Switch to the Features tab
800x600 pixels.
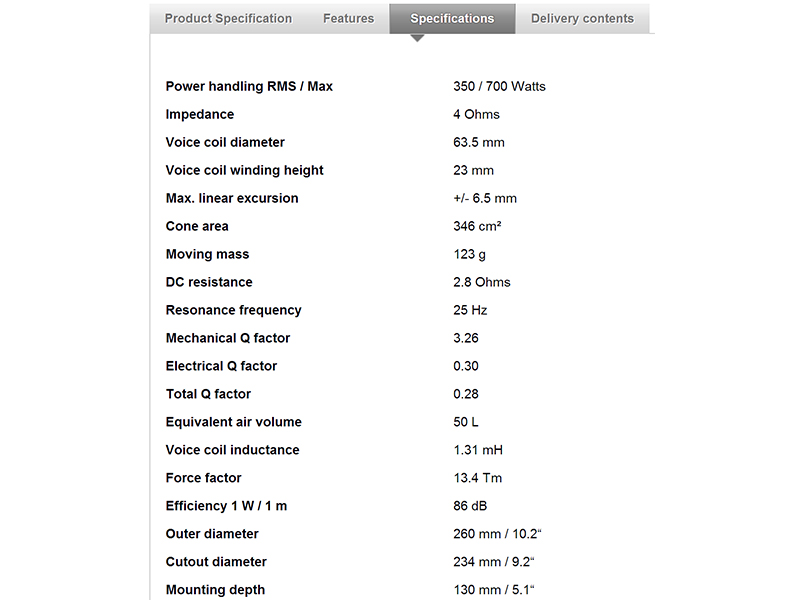coord(348,18)
